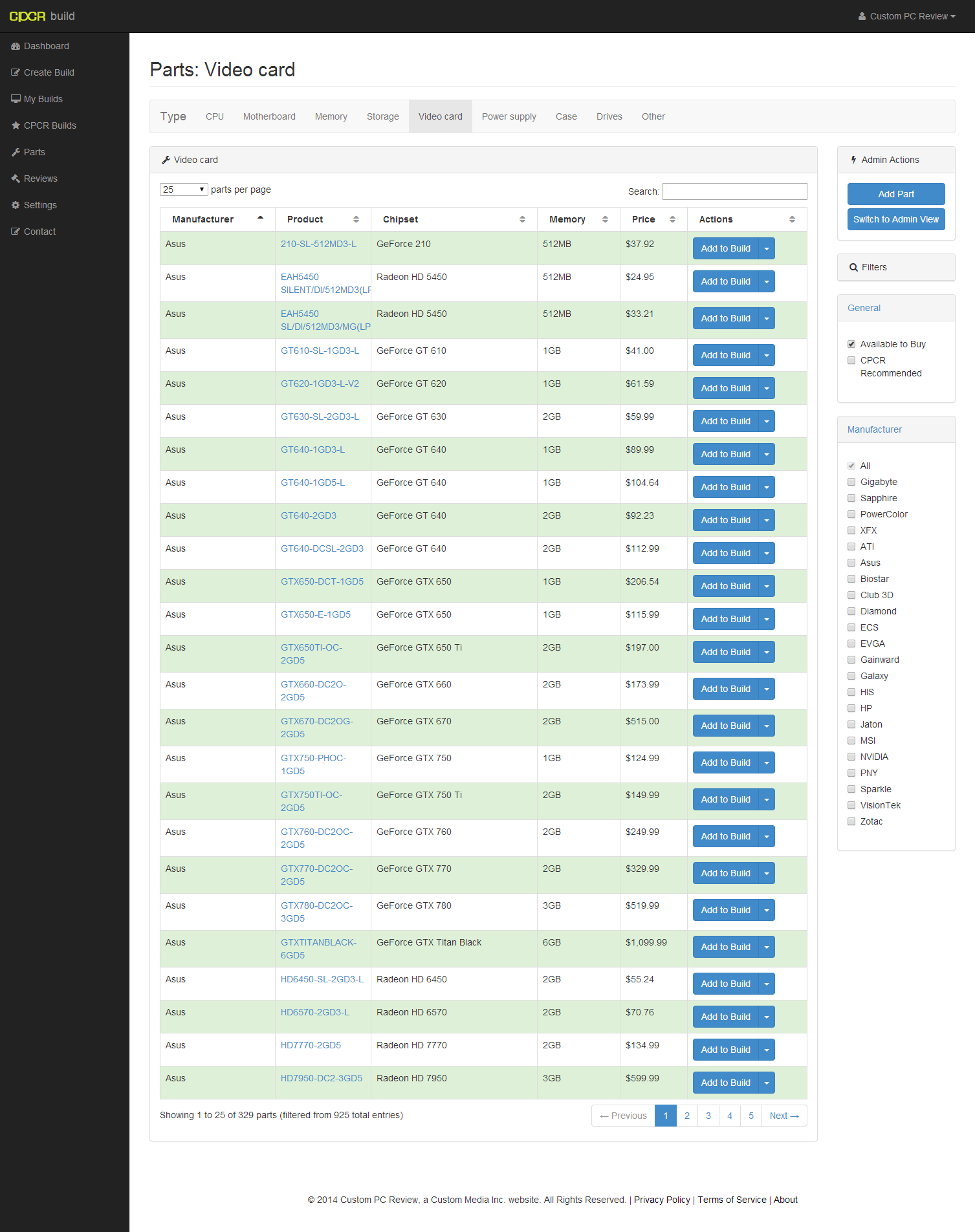Sort by Price using its sort arrows
975x1232 pixels.
click(672, 219)
